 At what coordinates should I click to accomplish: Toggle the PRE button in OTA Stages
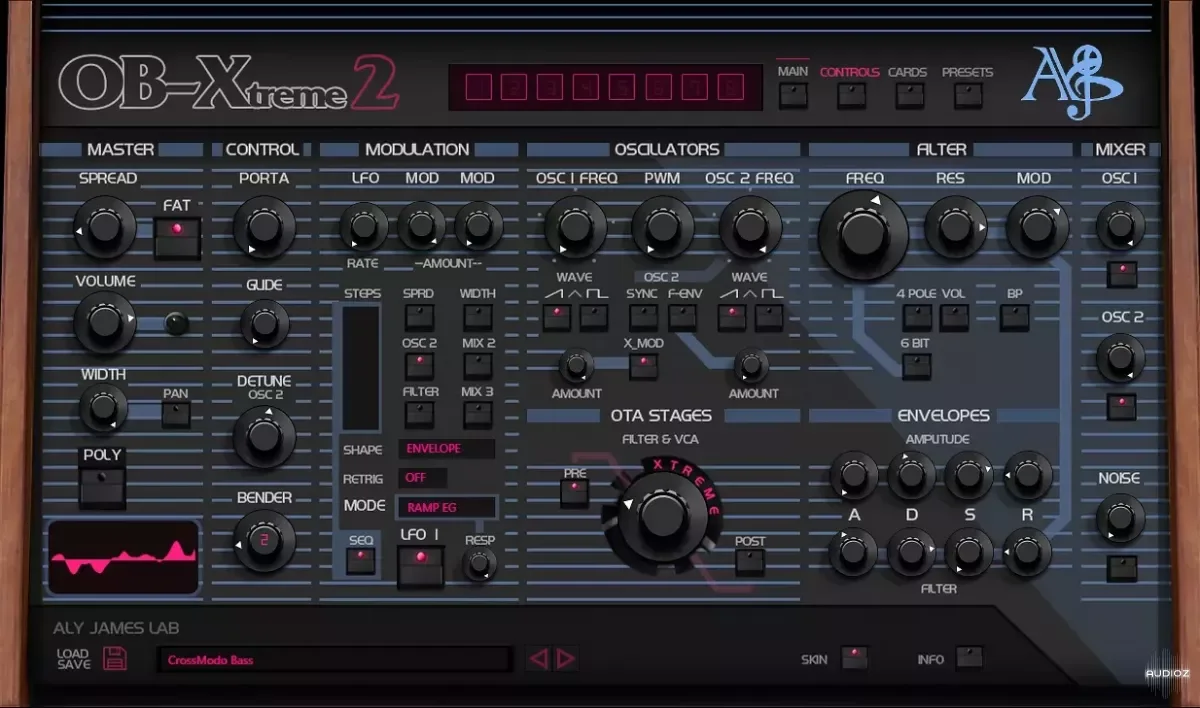(x=575, y=493)
